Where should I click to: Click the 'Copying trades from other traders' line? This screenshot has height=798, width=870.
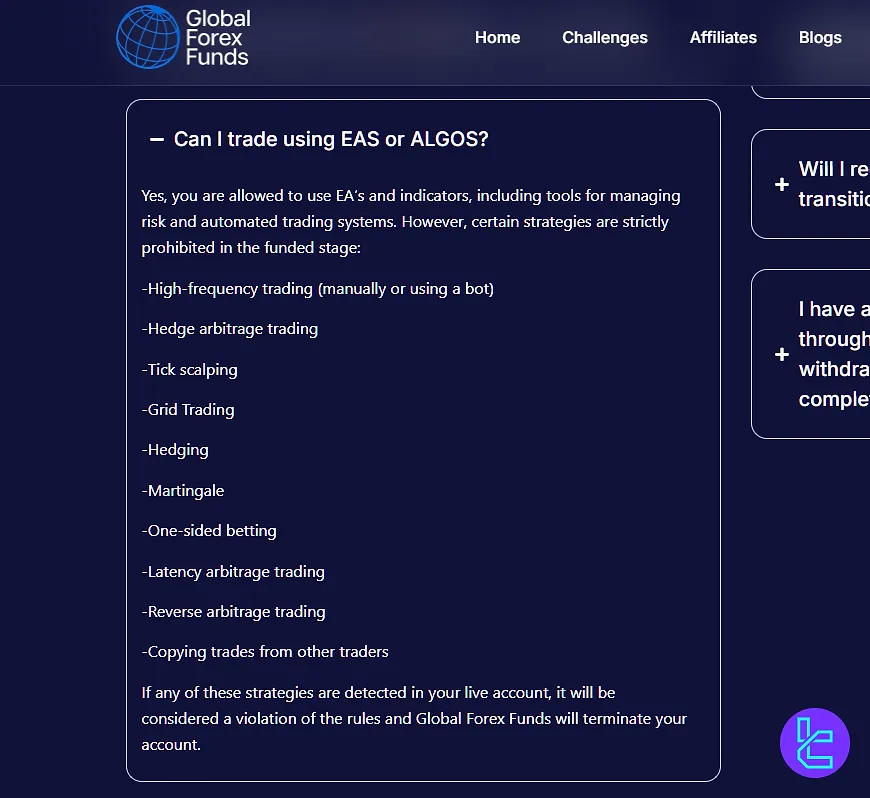[265, 651]
